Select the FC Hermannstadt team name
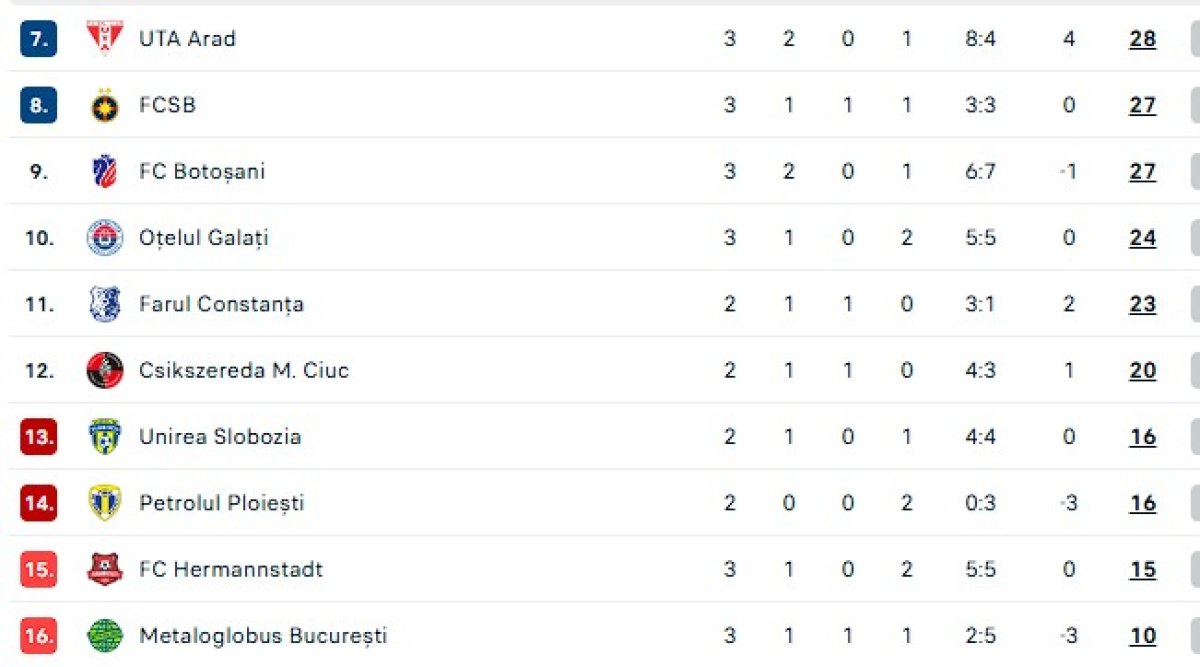Screen dimensions: 1200x667 click(x=231, y=569)
